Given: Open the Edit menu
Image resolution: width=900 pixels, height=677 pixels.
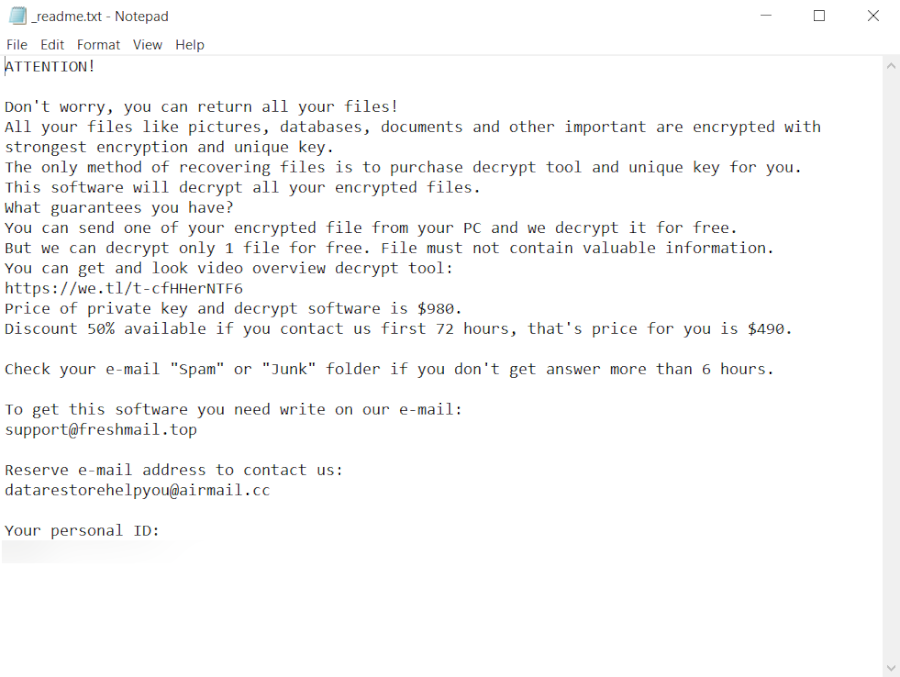Looking at the screenshot, I should coord(52,45).
